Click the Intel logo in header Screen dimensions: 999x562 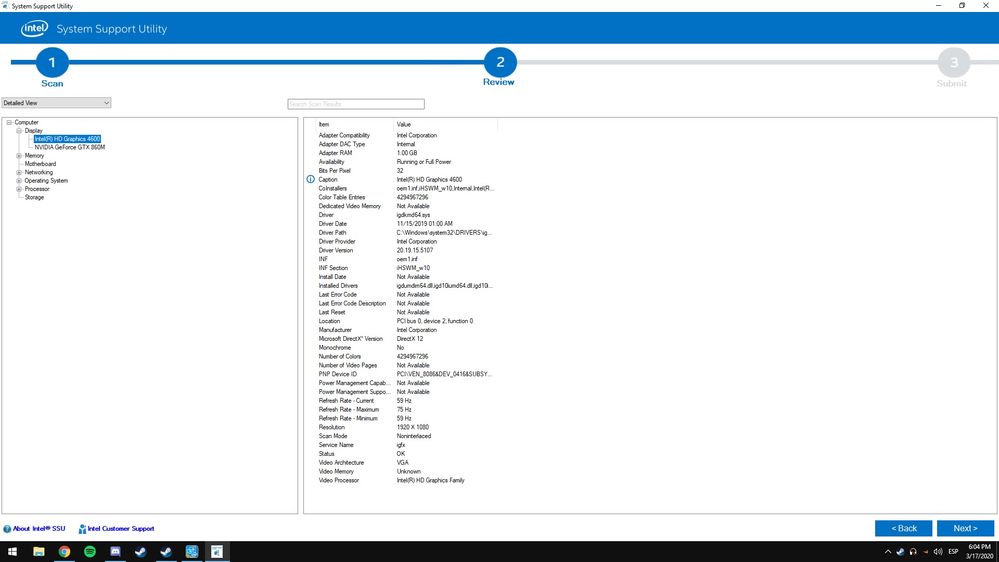[x=34, y=29]
